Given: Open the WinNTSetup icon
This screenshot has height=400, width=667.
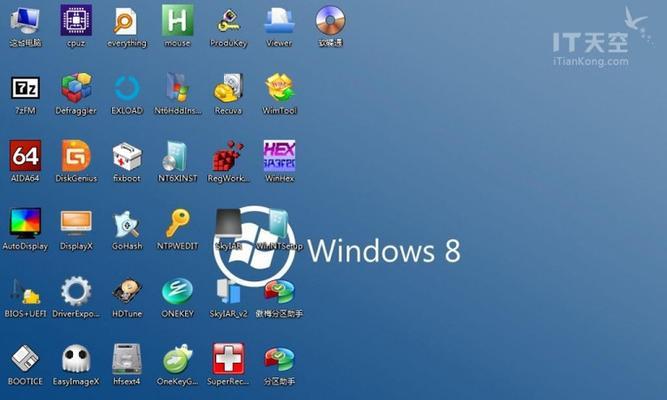Looking at the screenshot, I should coord(279,224).
